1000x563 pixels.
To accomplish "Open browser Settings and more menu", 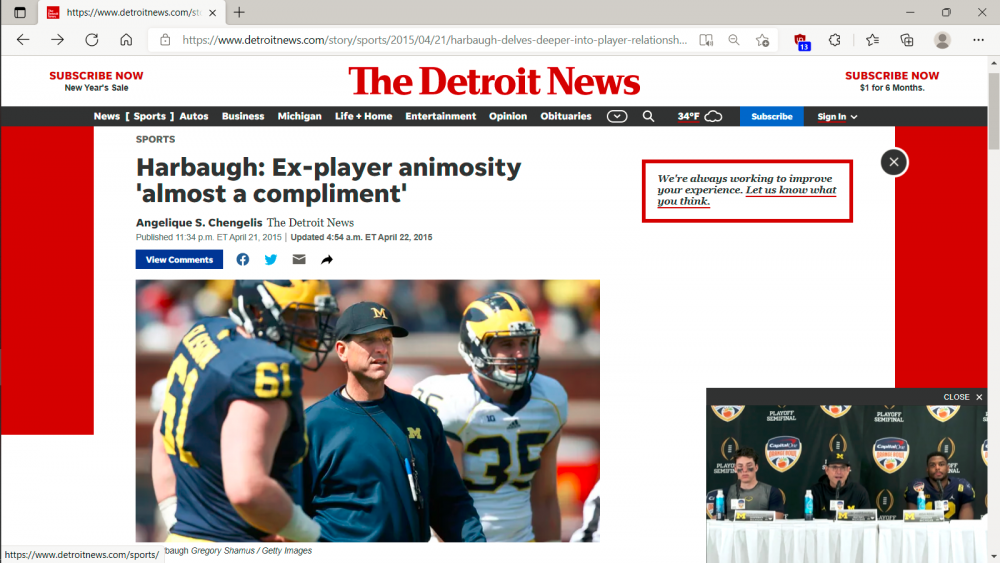I will [x=978, y=40].
